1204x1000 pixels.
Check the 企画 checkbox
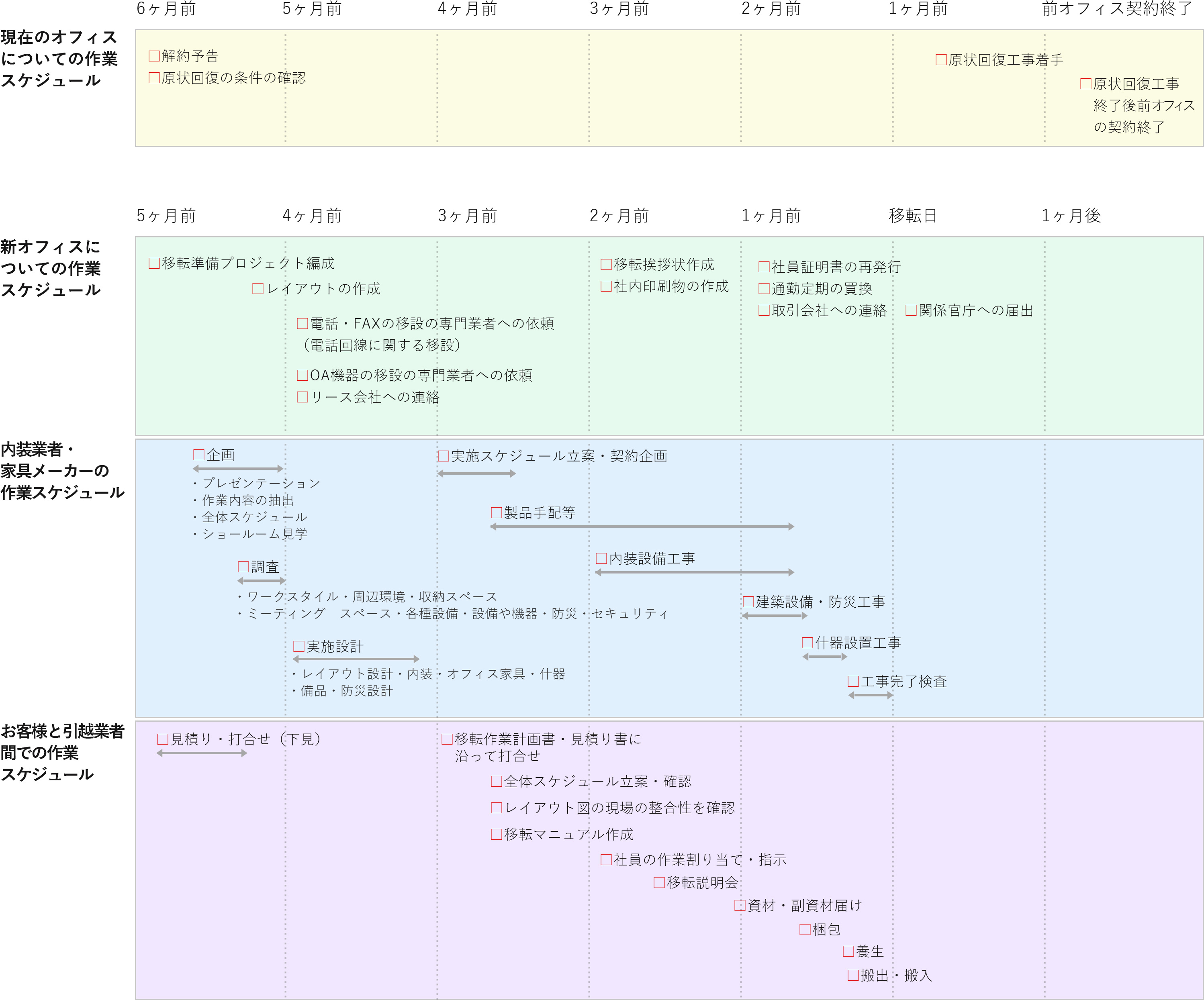point(199,455)
